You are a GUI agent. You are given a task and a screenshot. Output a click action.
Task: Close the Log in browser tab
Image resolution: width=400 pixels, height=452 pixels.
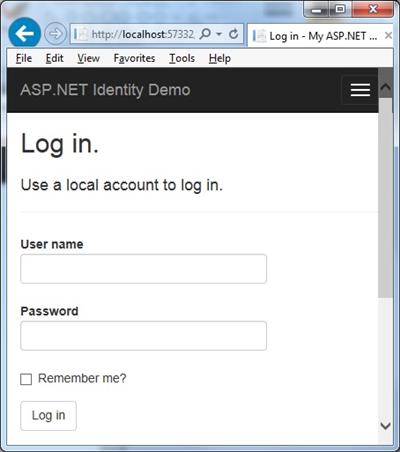coord(388,35)
